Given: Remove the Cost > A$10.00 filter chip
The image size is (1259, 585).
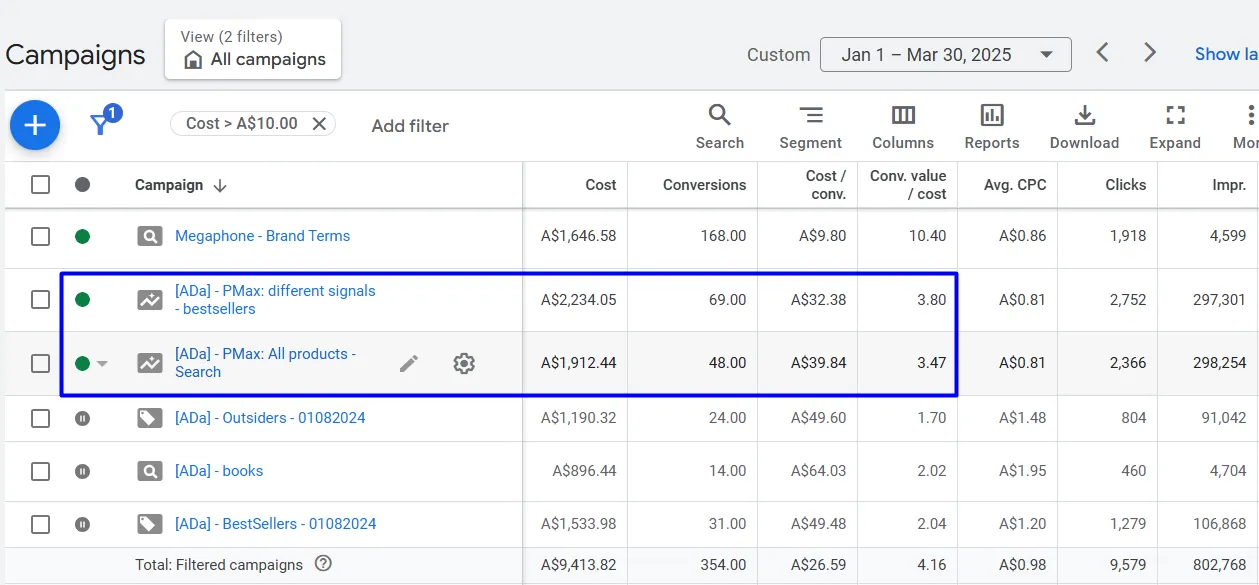Looking at the screenshot, I should (x=319, y=125).
